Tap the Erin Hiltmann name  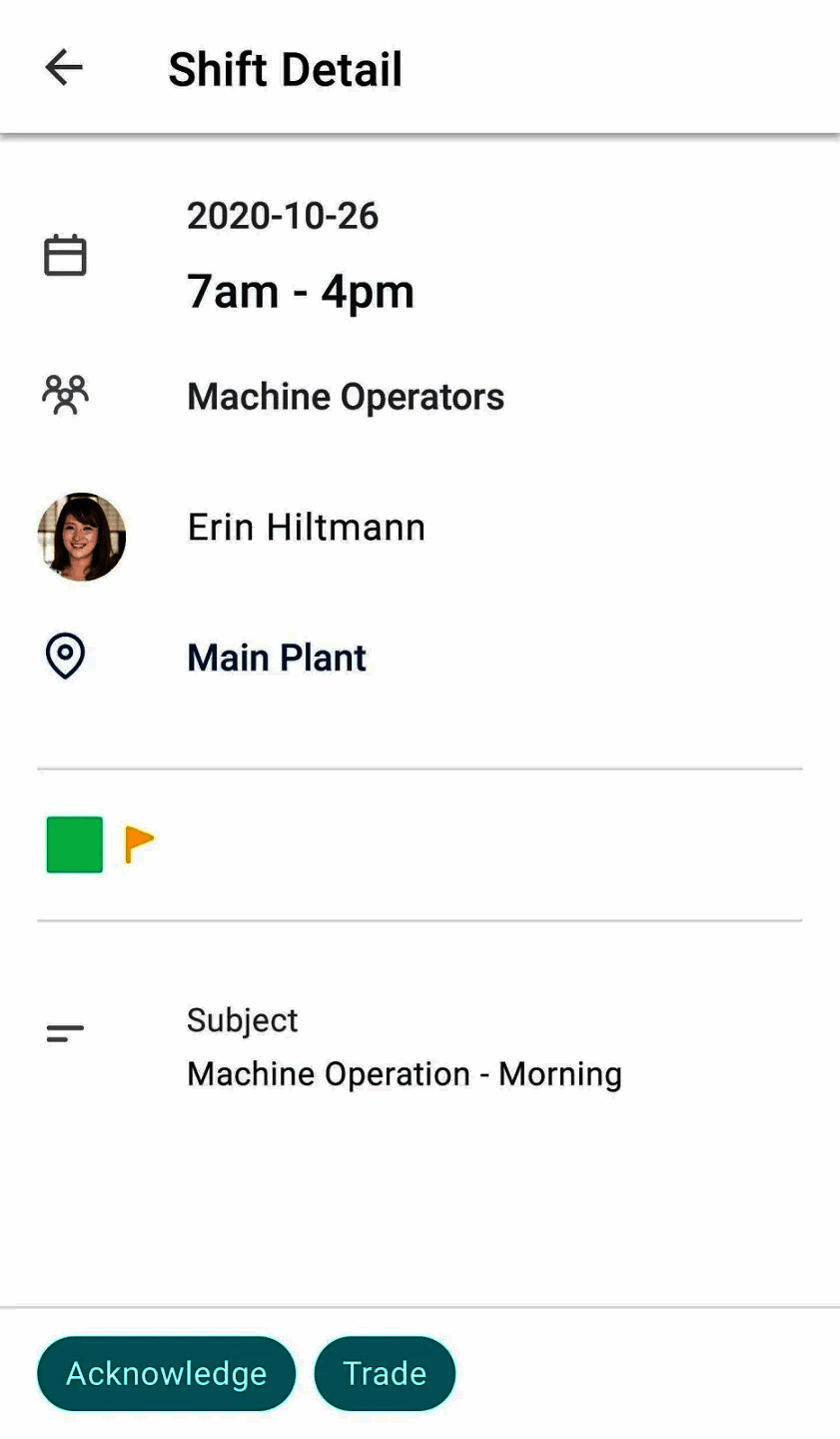pyautogui.click(x=306, y=528)
